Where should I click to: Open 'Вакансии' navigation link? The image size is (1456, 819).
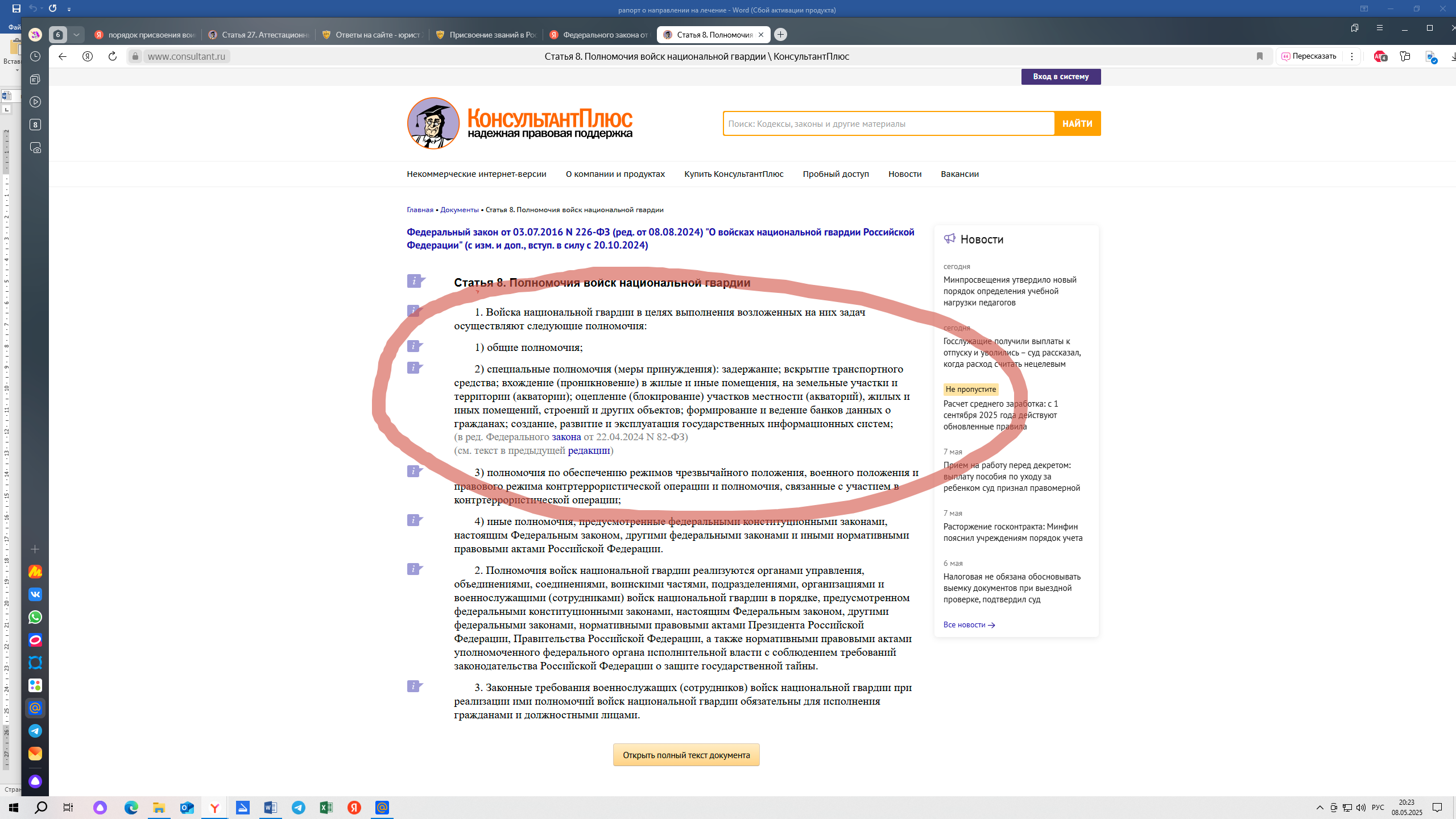point(959,174)
